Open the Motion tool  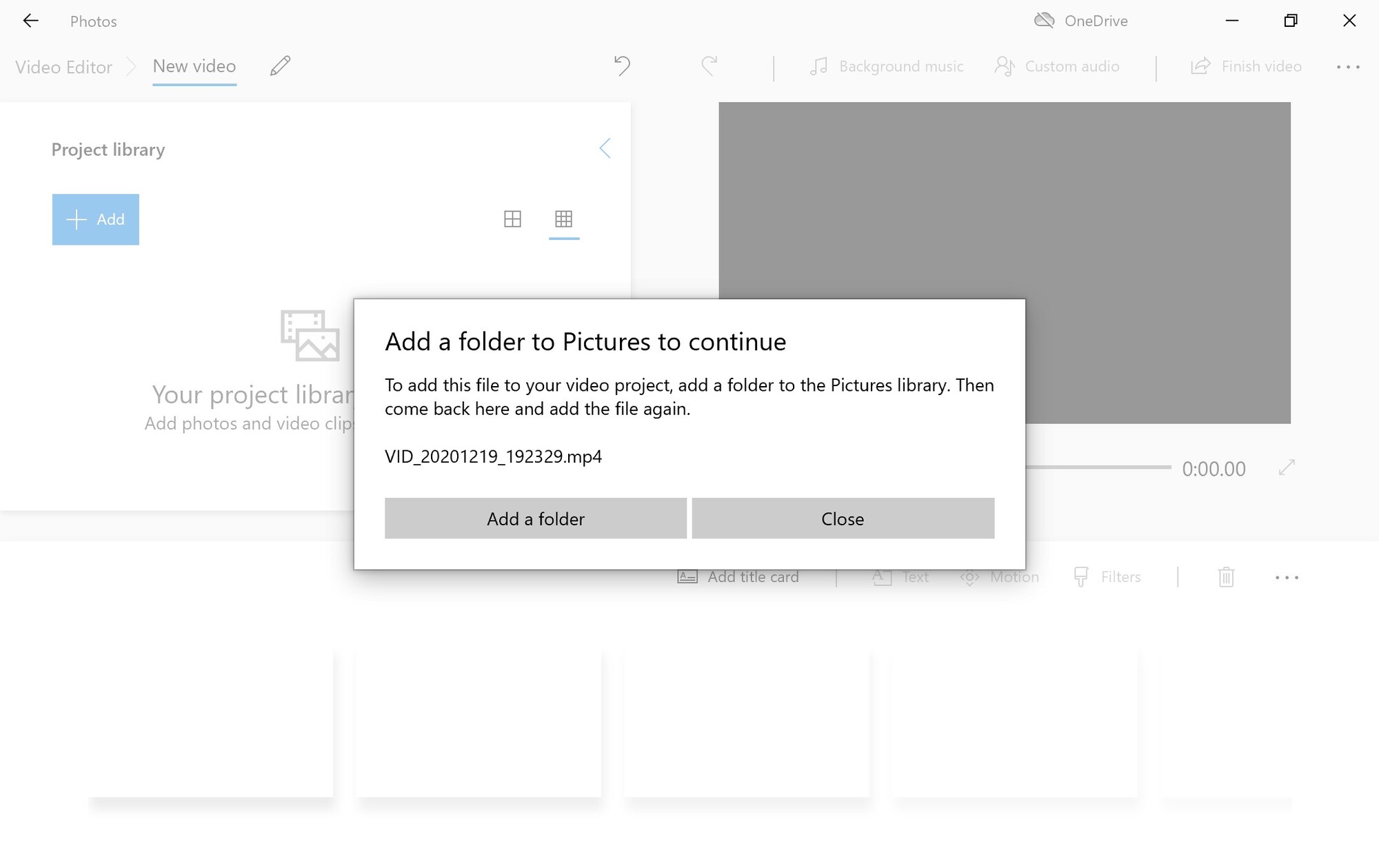(999, 577)
